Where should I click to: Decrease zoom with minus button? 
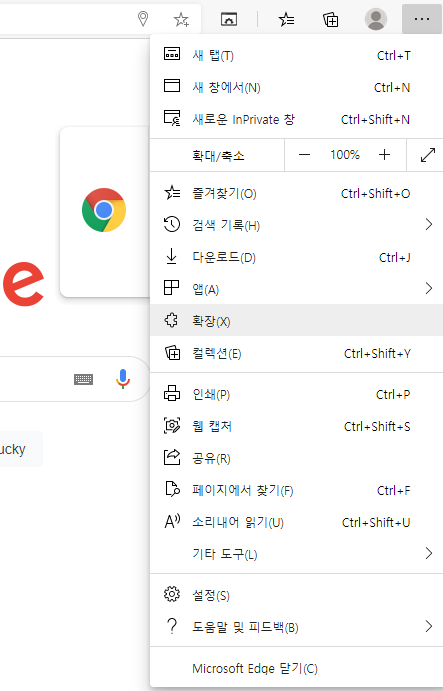pyautogui.click(x=304, y=155)
